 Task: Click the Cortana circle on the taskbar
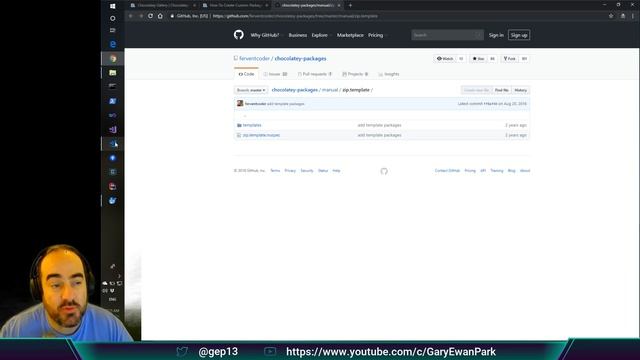point(113,18)
